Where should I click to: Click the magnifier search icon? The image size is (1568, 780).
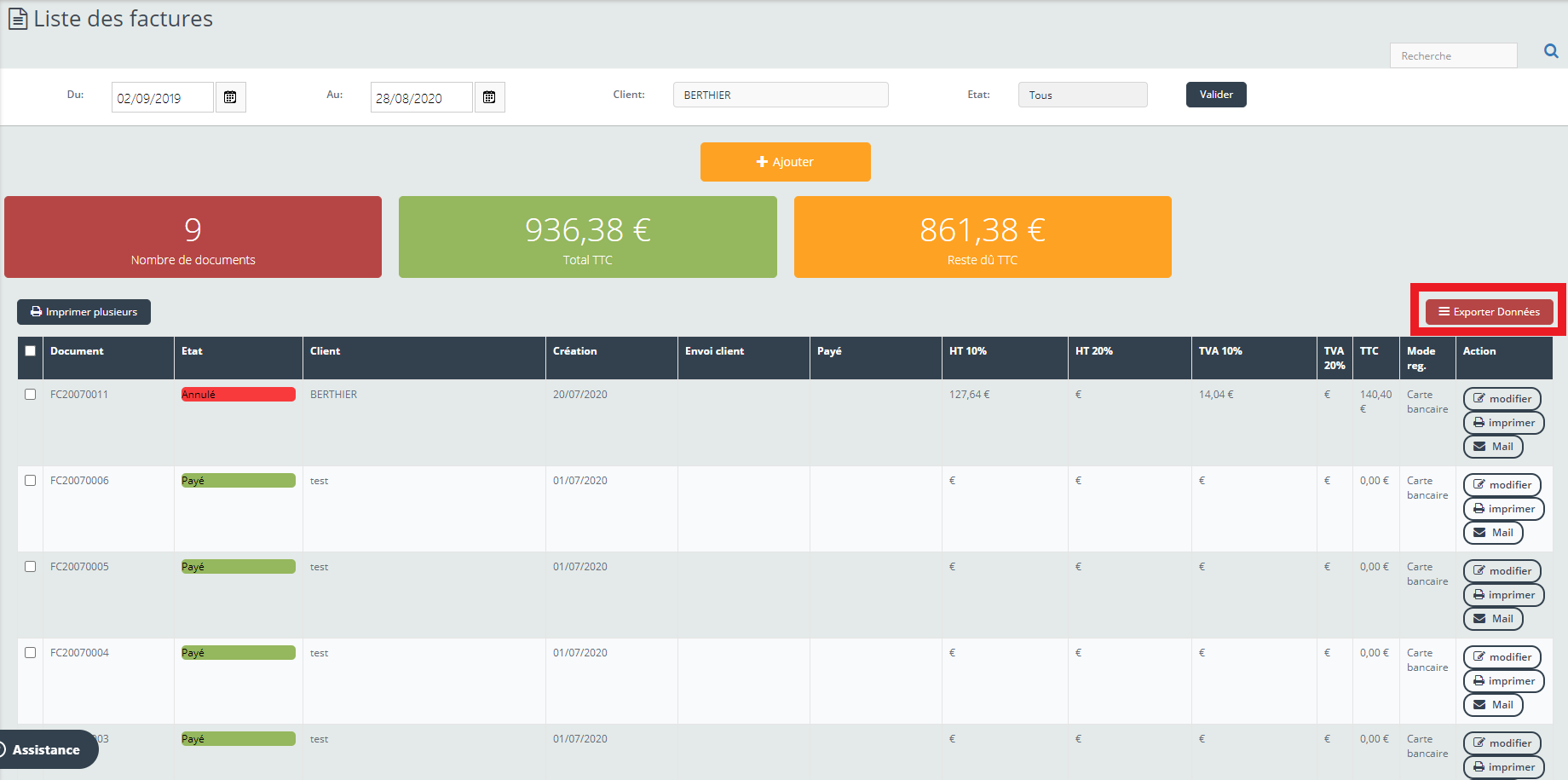click(x=1551, y=52)
